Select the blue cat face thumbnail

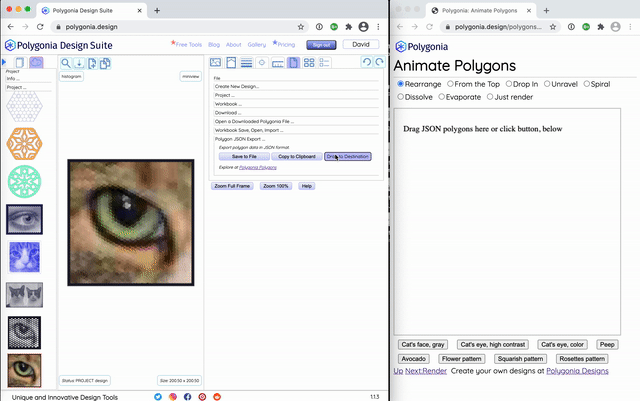(24, 257)
